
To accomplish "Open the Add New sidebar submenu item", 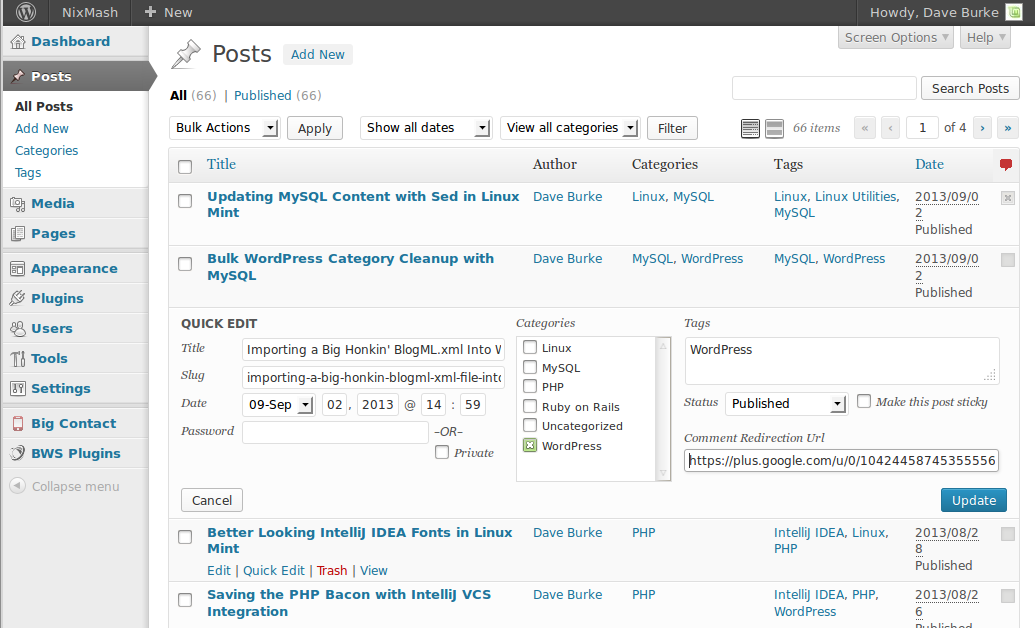I will pos(42,128).
